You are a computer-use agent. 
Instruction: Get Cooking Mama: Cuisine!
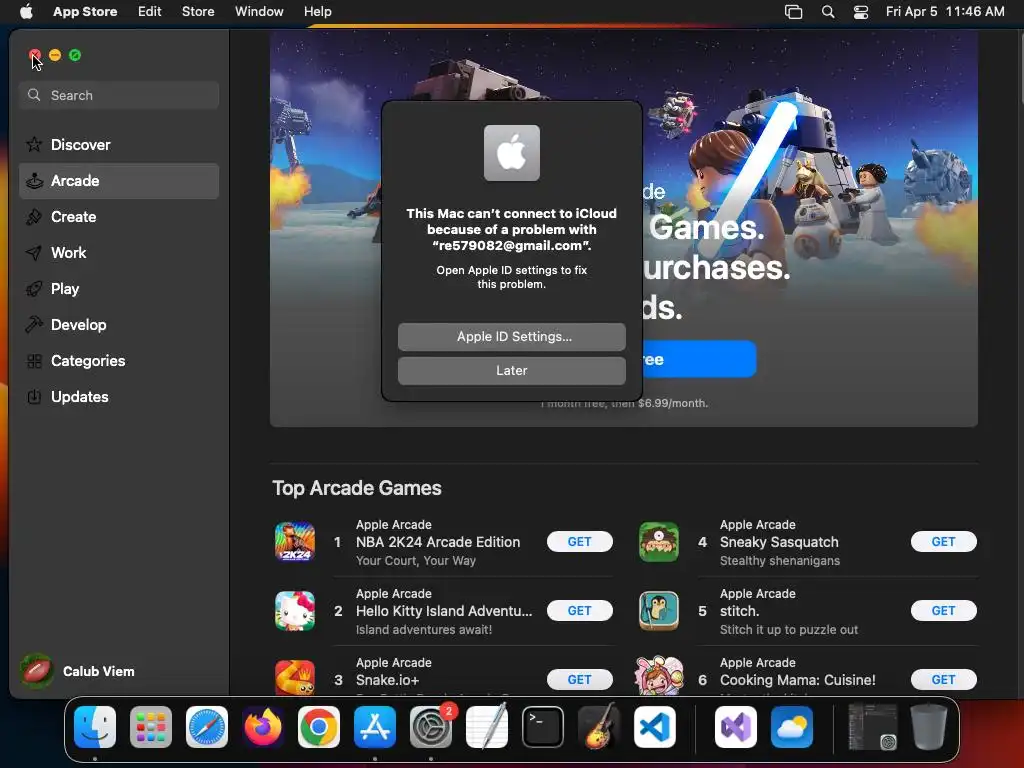tap(943, 680)
